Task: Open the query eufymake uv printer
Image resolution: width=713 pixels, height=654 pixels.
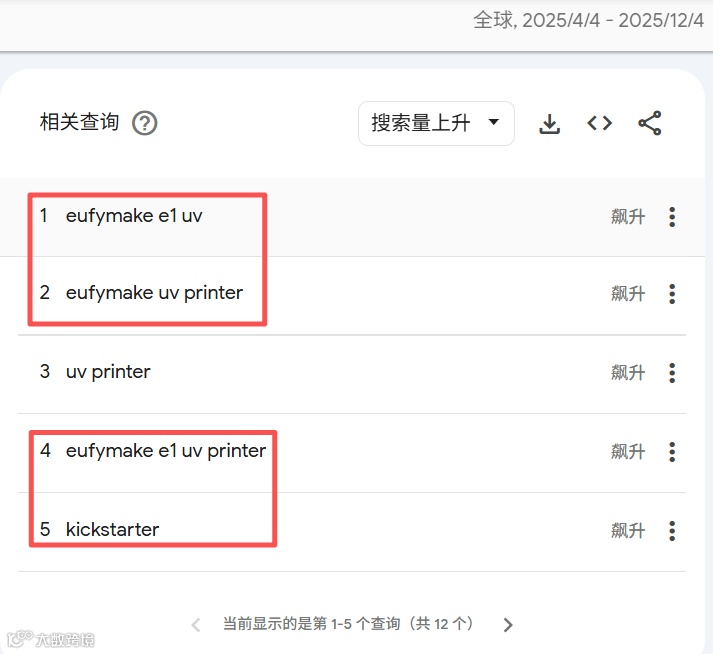Action: coord(154,293)
